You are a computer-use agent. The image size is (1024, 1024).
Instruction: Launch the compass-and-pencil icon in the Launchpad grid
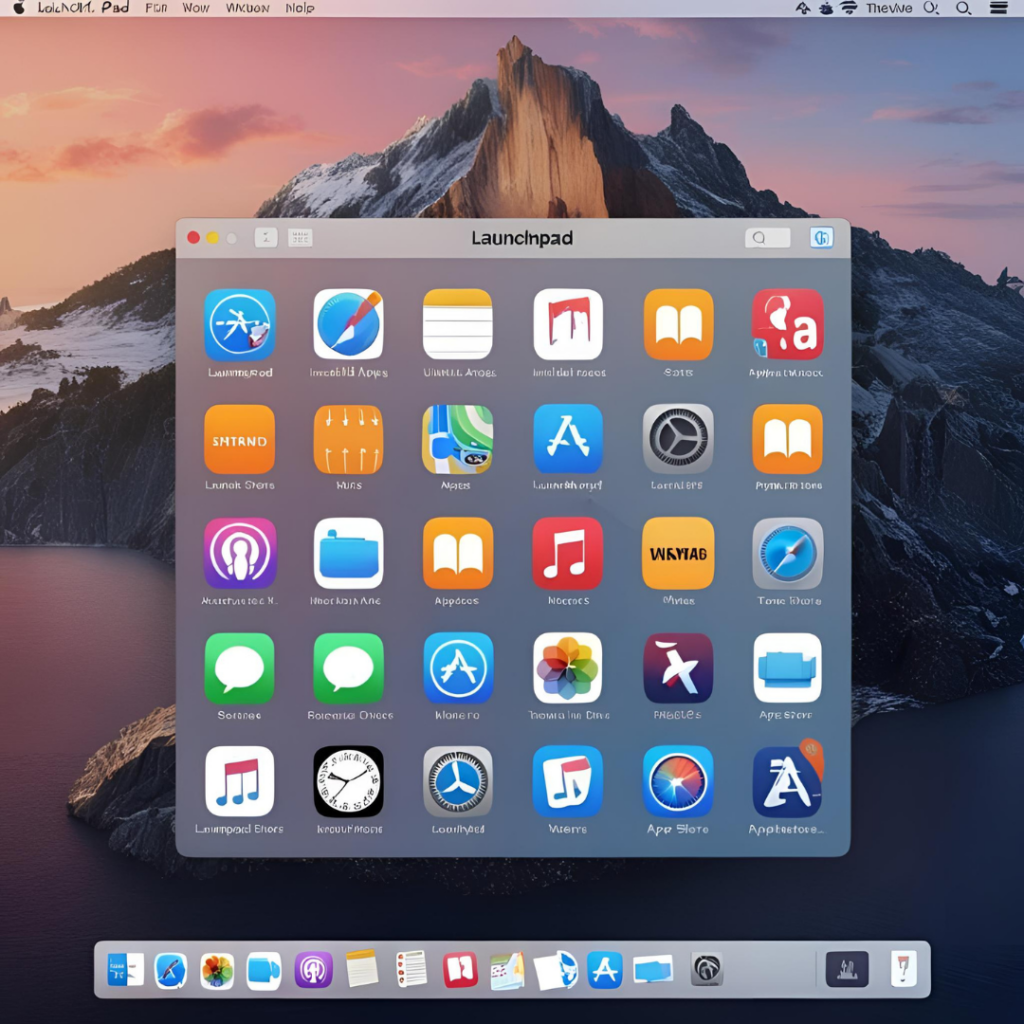[x=348, y=325]
